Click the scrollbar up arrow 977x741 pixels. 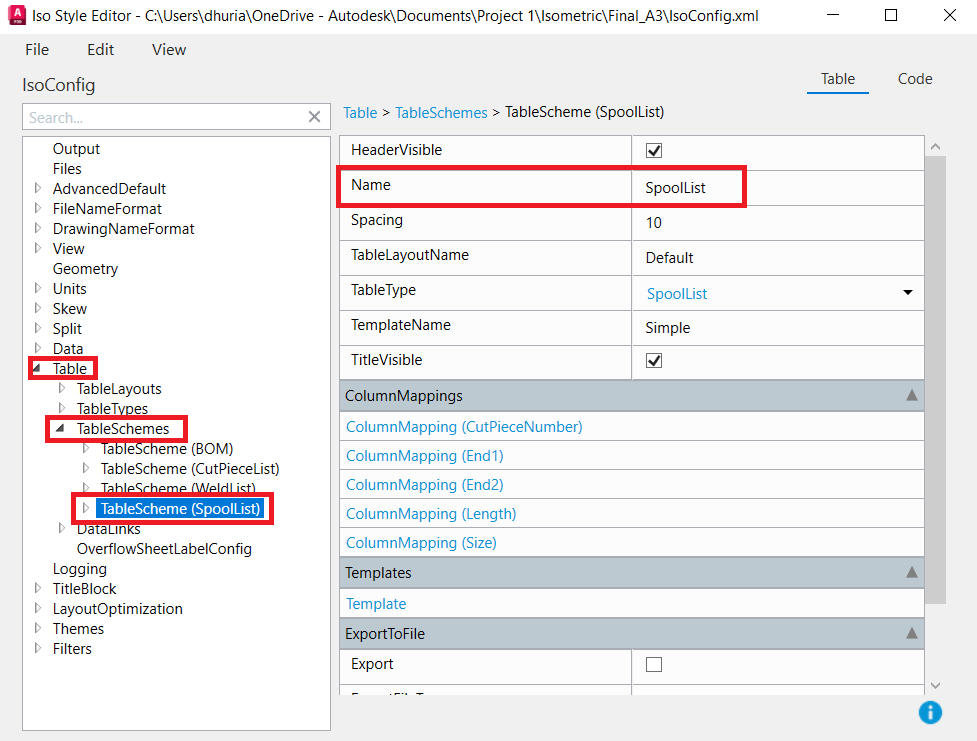click(x=934, y=144)
